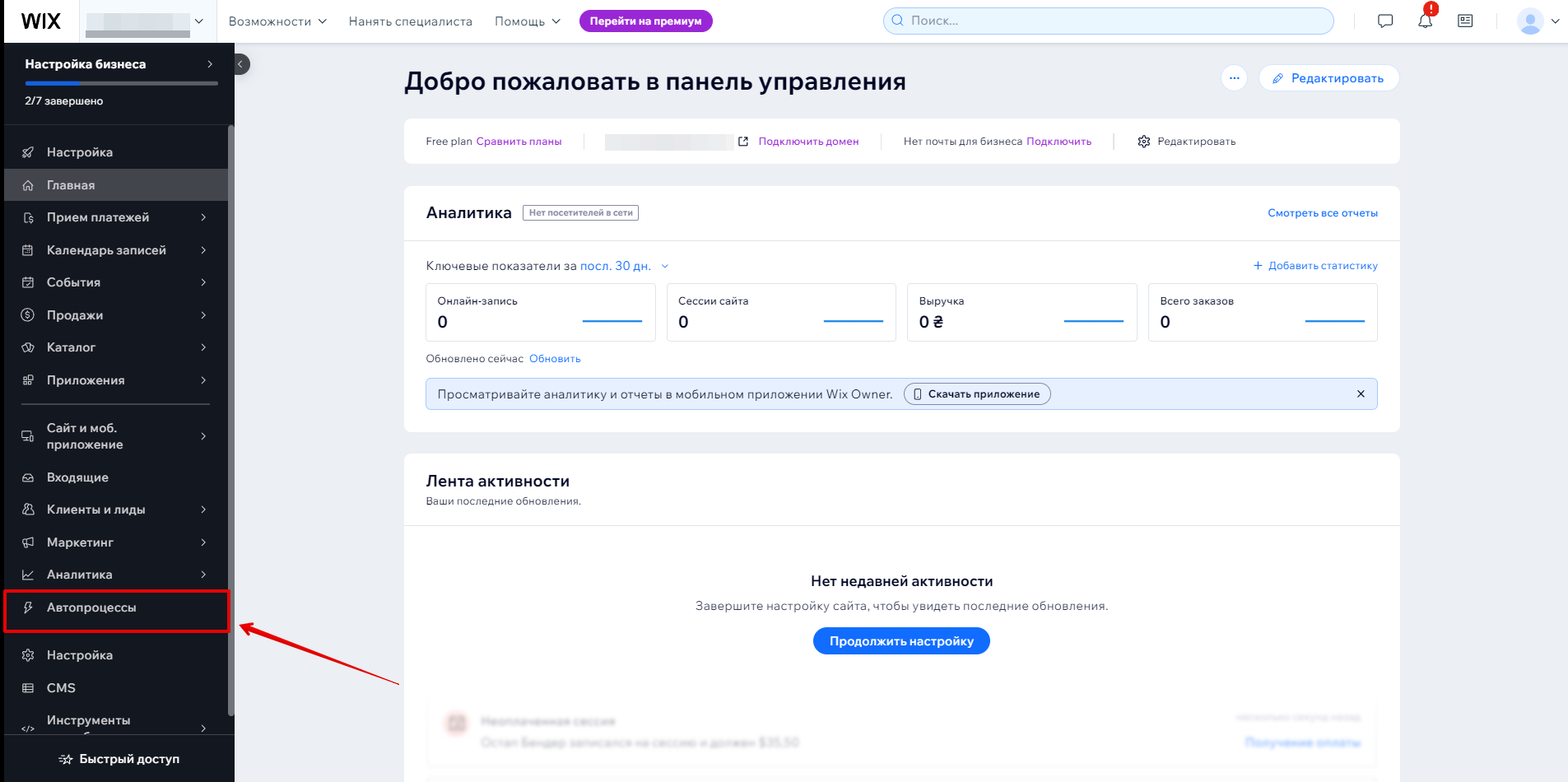1568x782 pixels.
Task: Click the gear icon of lower Настройка
Action: [28, 655]
